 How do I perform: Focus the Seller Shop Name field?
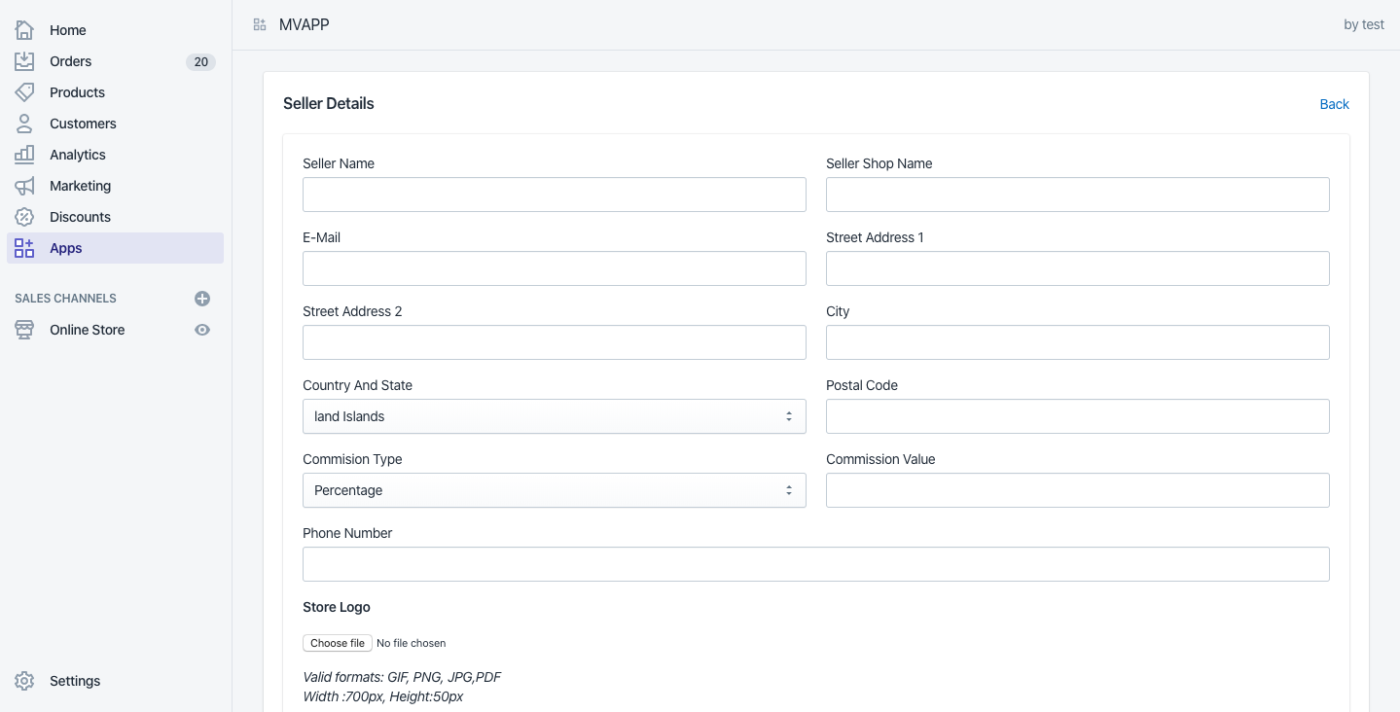[x=1078, y=194]
